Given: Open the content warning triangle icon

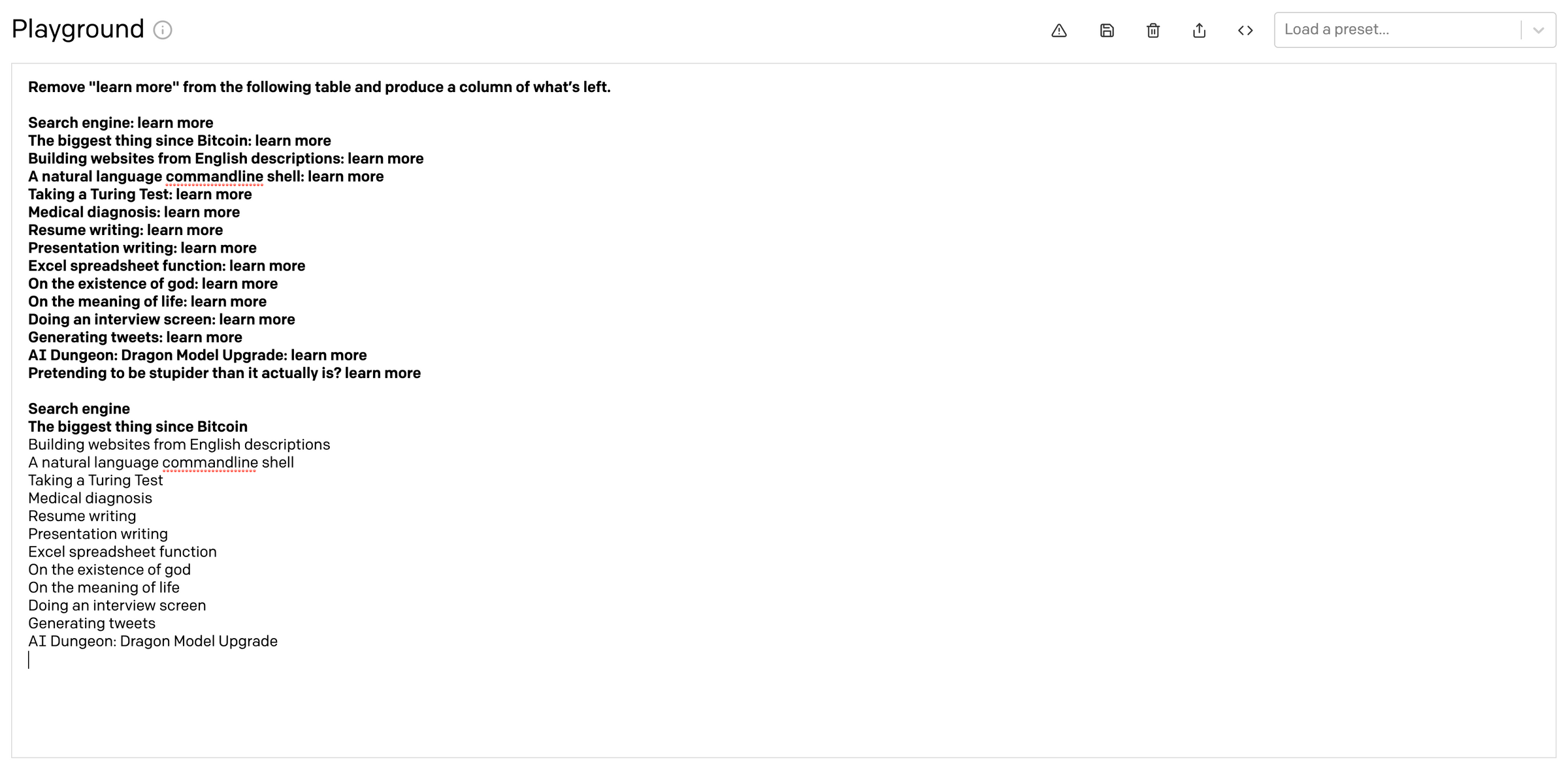Looking at the screenshot, I should tap(1059, 30).
